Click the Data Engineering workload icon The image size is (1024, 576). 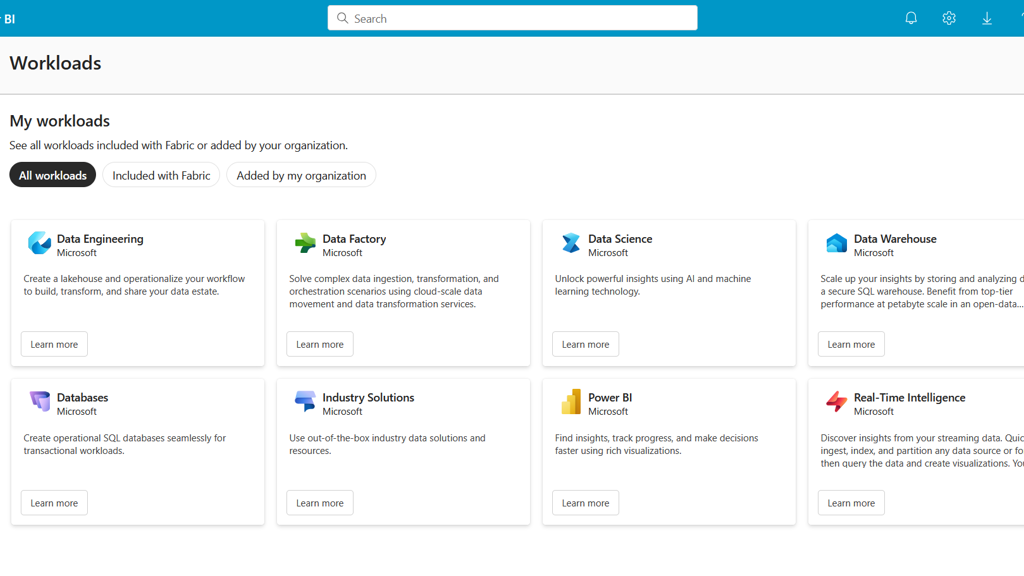coord(39,243)
